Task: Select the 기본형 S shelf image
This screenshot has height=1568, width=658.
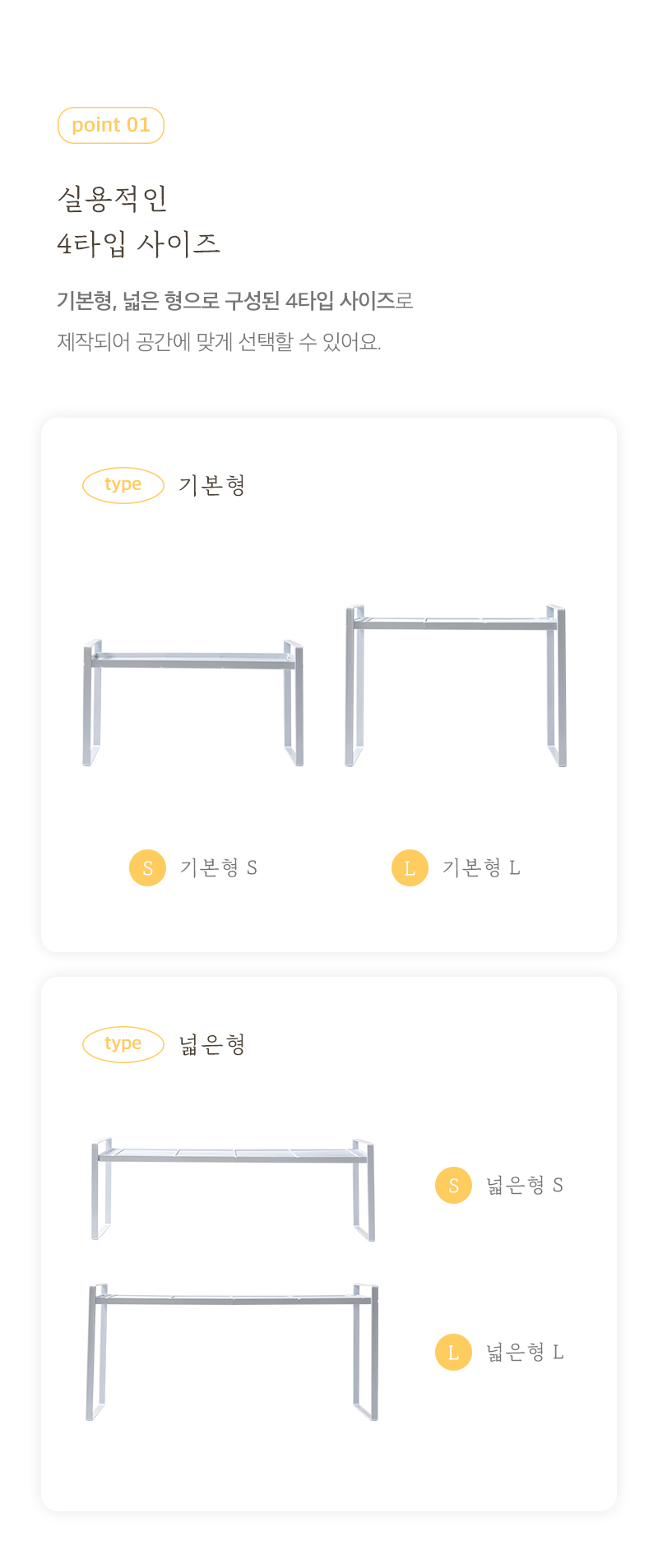Action: [x=193, y=703]
